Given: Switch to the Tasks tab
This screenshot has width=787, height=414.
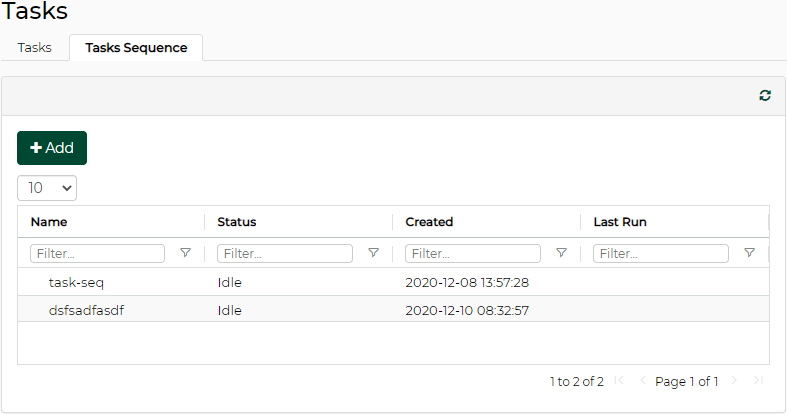Looking at the screenshot, I should click(35, 48).
